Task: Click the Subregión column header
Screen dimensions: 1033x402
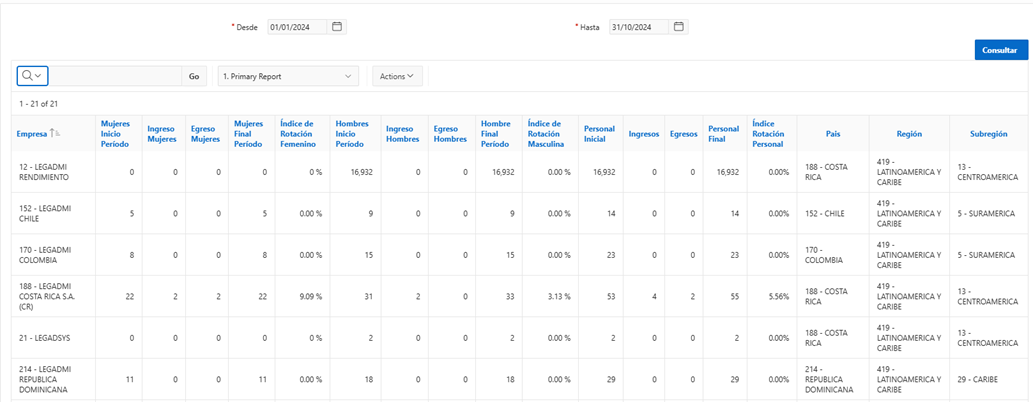Action: pos(988,133)
